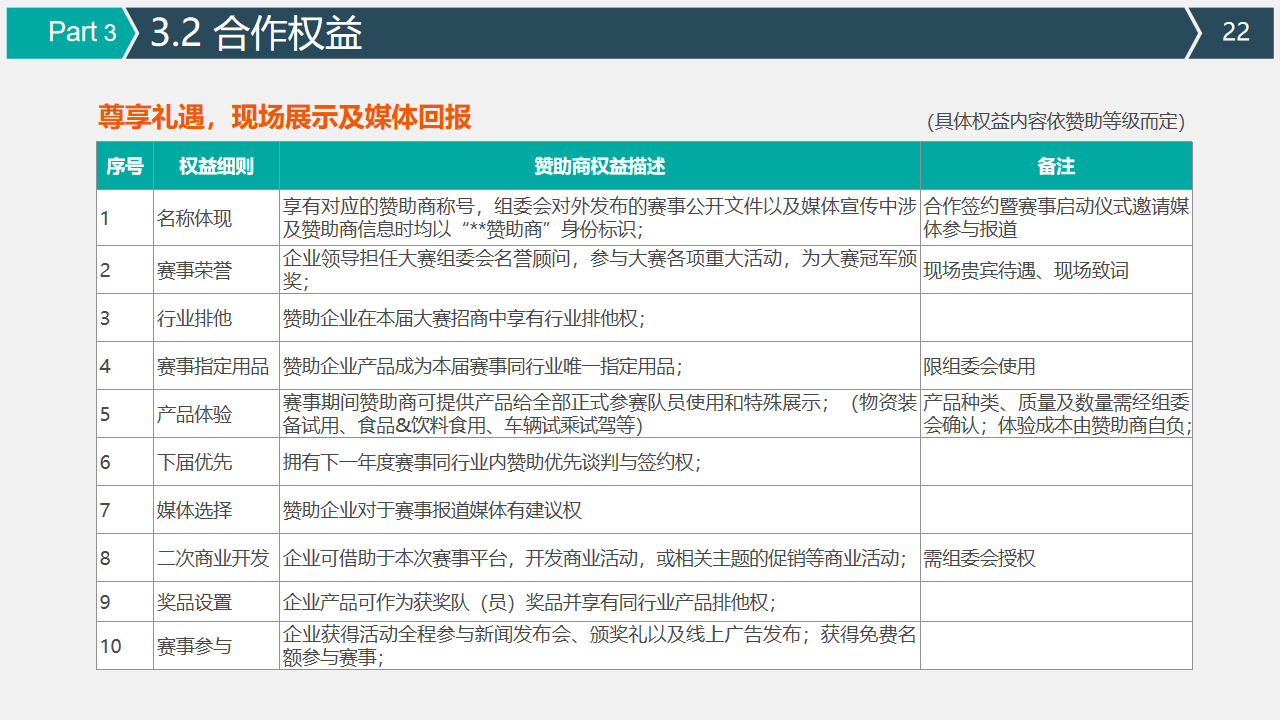Click the 现场贵宾待遇、现场致词 remark

[1025, 270]
